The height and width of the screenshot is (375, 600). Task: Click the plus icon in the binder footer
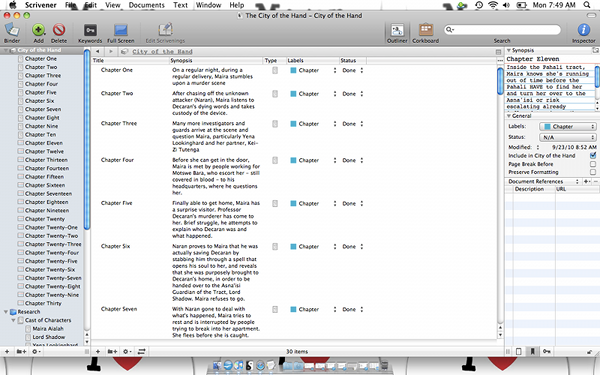point(7,351)
